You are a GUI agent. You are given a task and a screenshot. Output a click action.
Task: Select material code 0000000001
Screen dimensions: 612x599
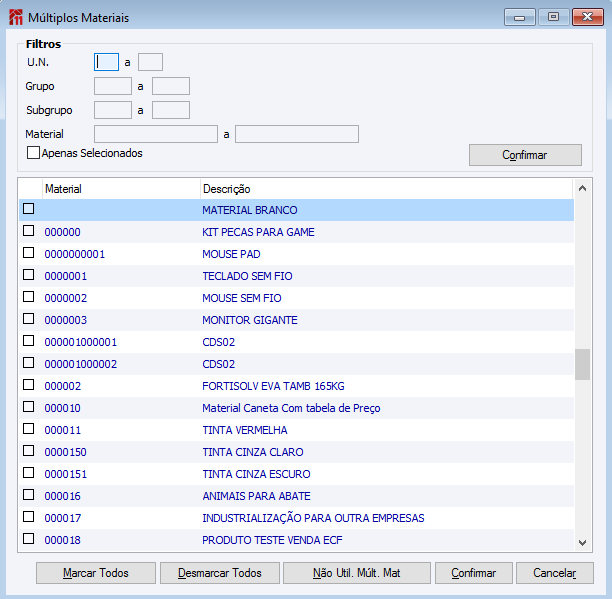coord(75,254)
